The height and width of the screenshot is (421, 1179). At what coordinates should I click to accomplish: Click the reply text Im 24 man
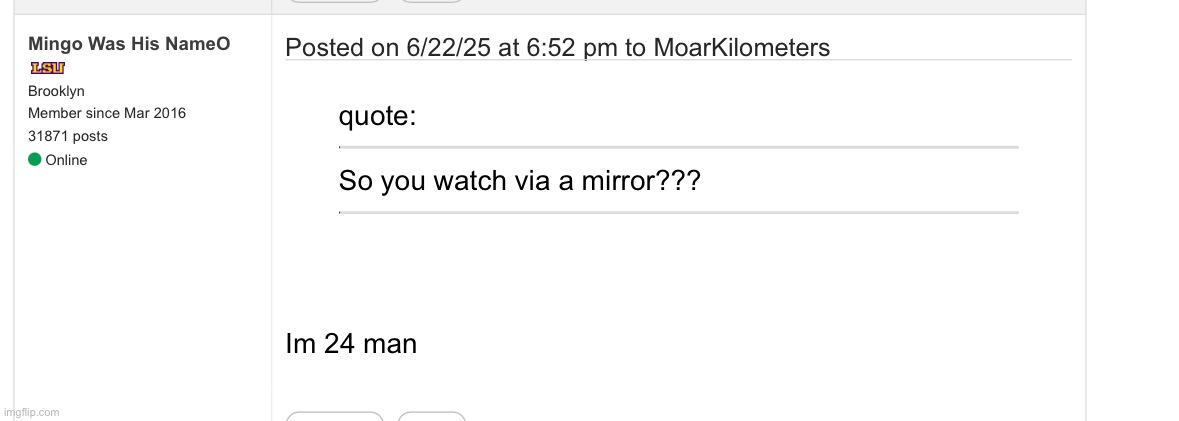point(351,344)
